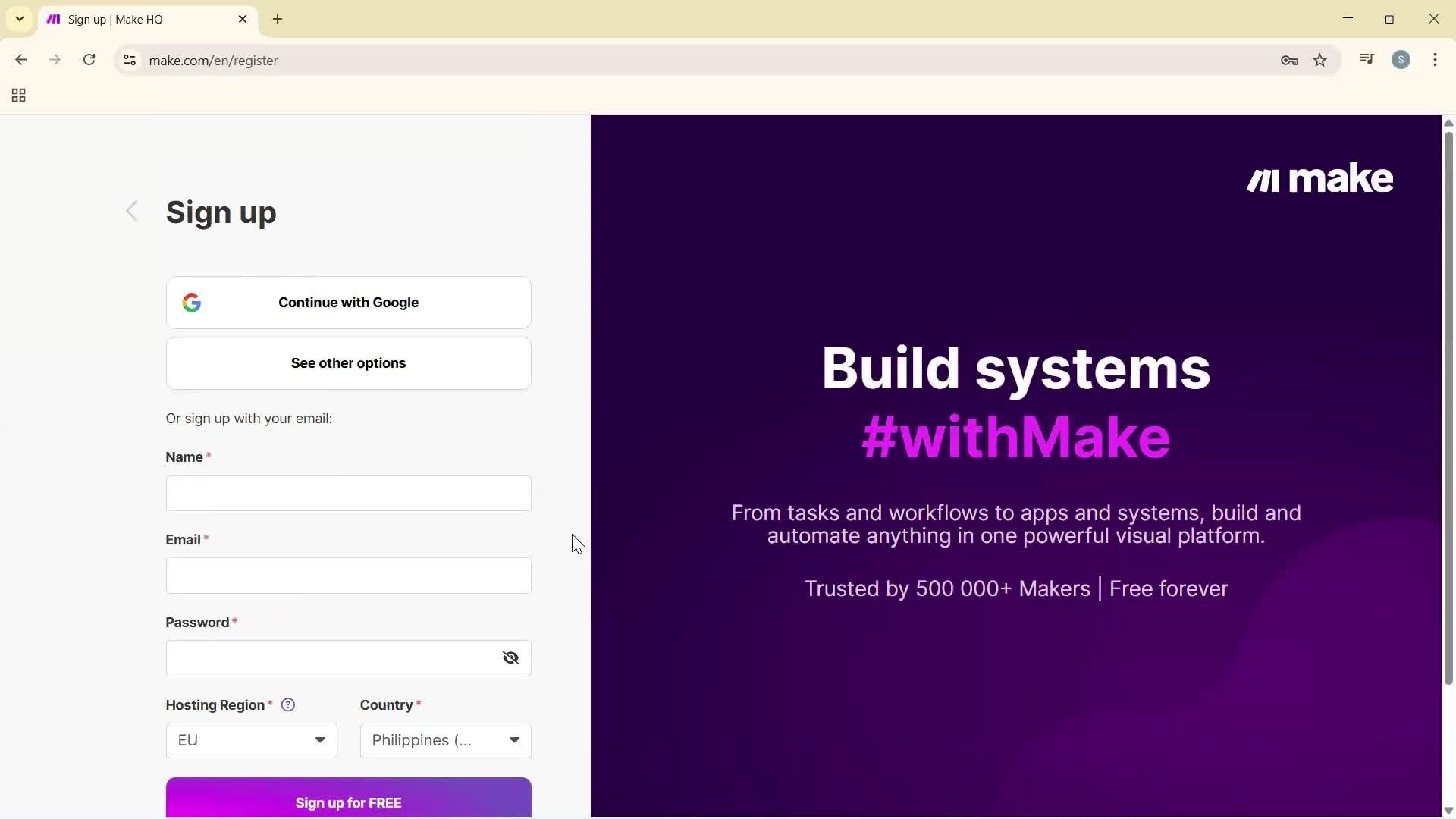
Task: Open the tab search chevron
Action: pyautogui.click(x=19, y=19)
